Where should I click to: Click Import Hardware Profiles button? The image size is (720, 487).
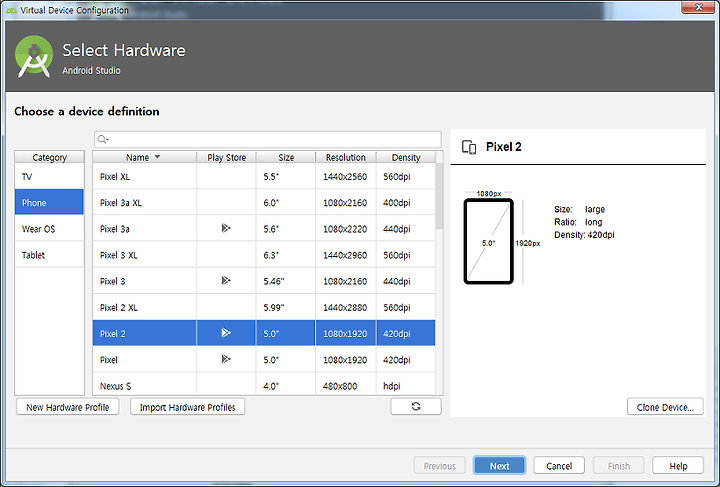coord(187,407)
